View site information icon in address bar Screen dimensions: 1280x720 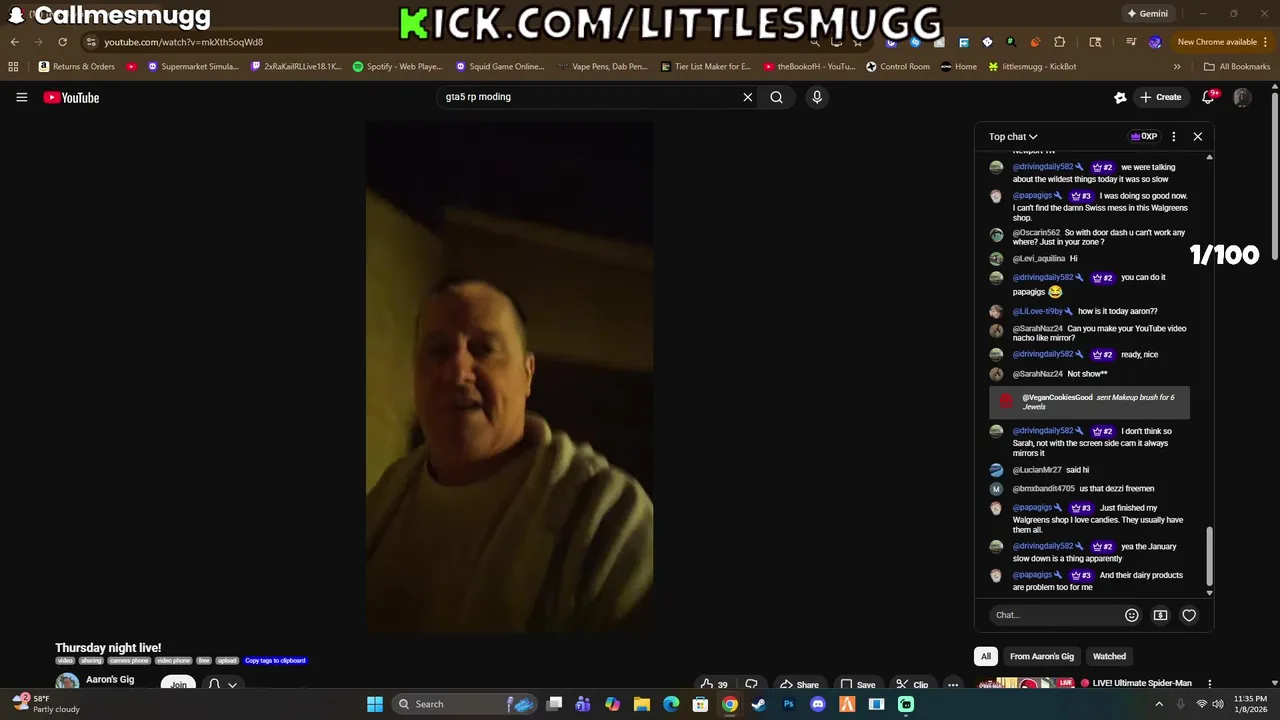91,42
